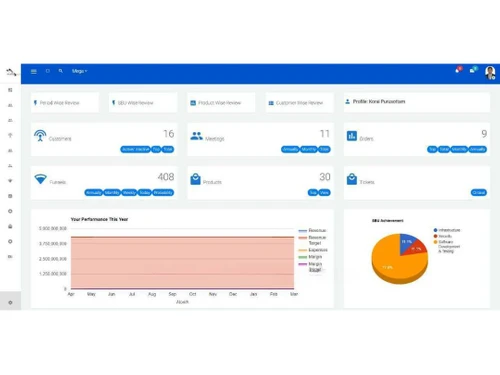
Task: Click Software Development orange legend dot
Action: [x=435, y=242]
